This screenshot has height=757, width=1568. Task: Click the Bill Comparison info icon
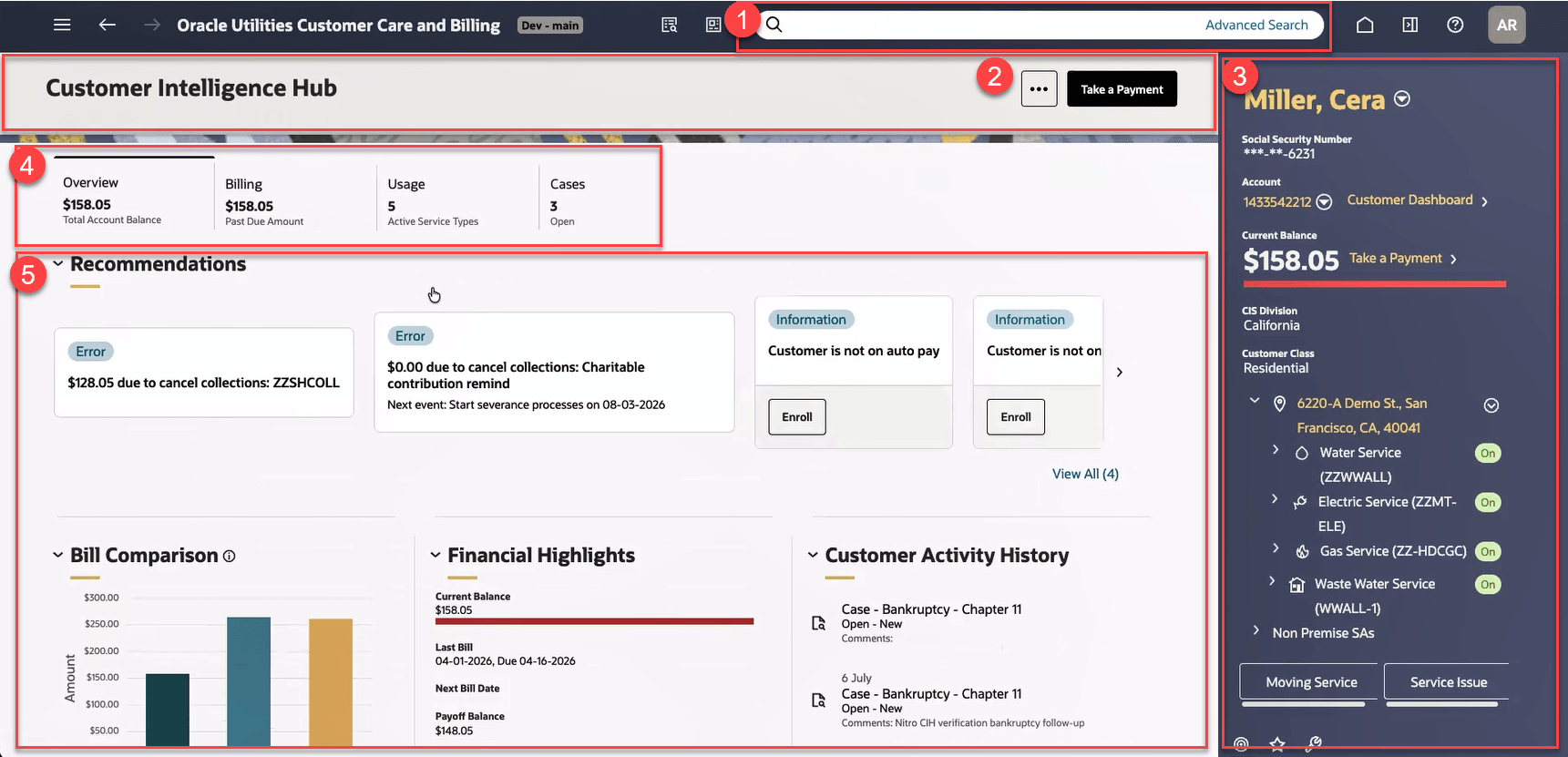(230, 556)
